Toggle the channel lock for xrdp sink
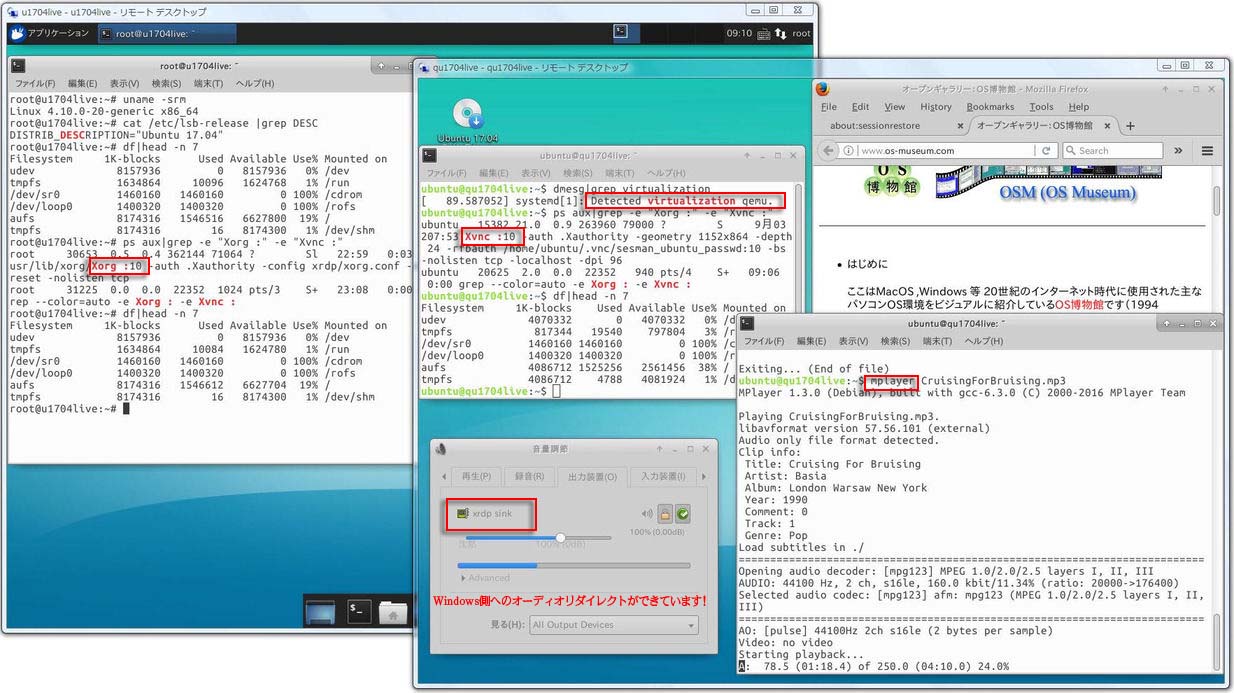 point(664,514)
